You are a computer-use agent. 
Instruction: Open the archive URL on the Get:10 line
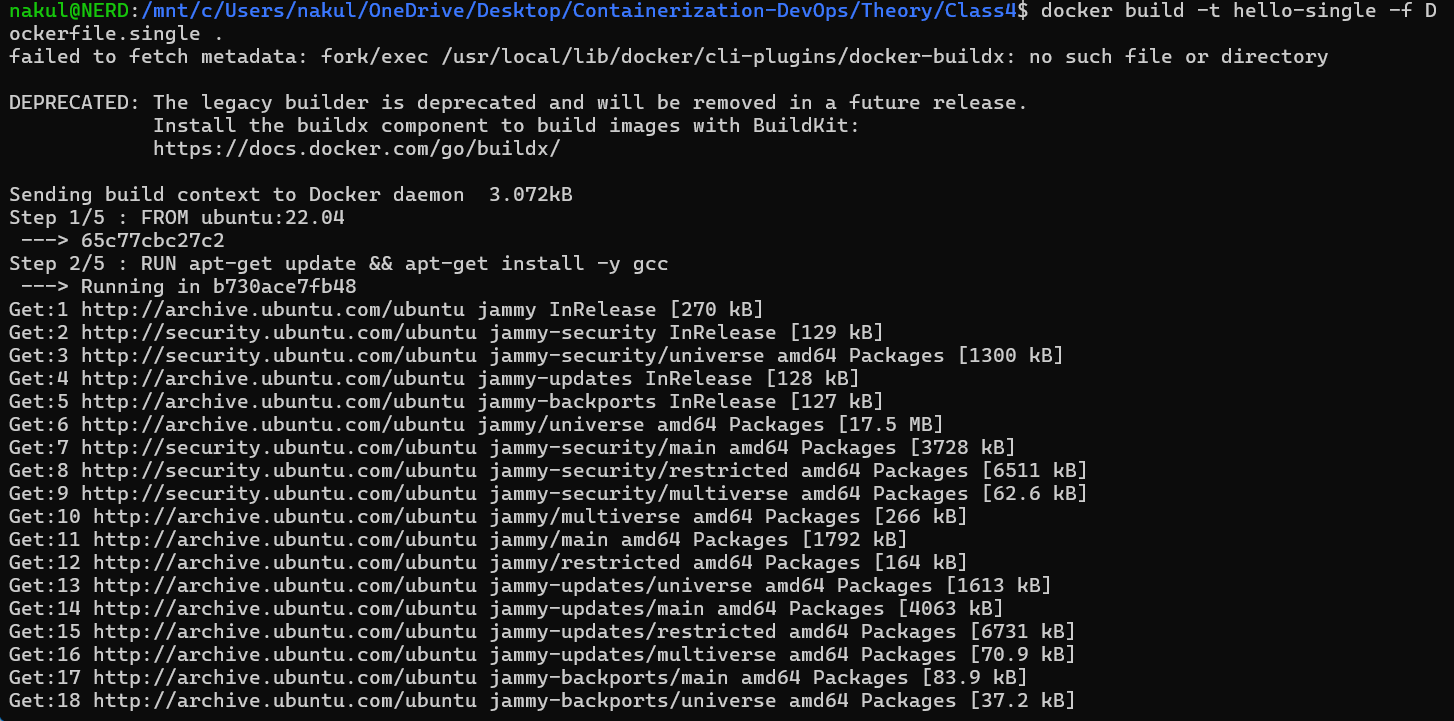pyautogui.click(x=278, y=517)
